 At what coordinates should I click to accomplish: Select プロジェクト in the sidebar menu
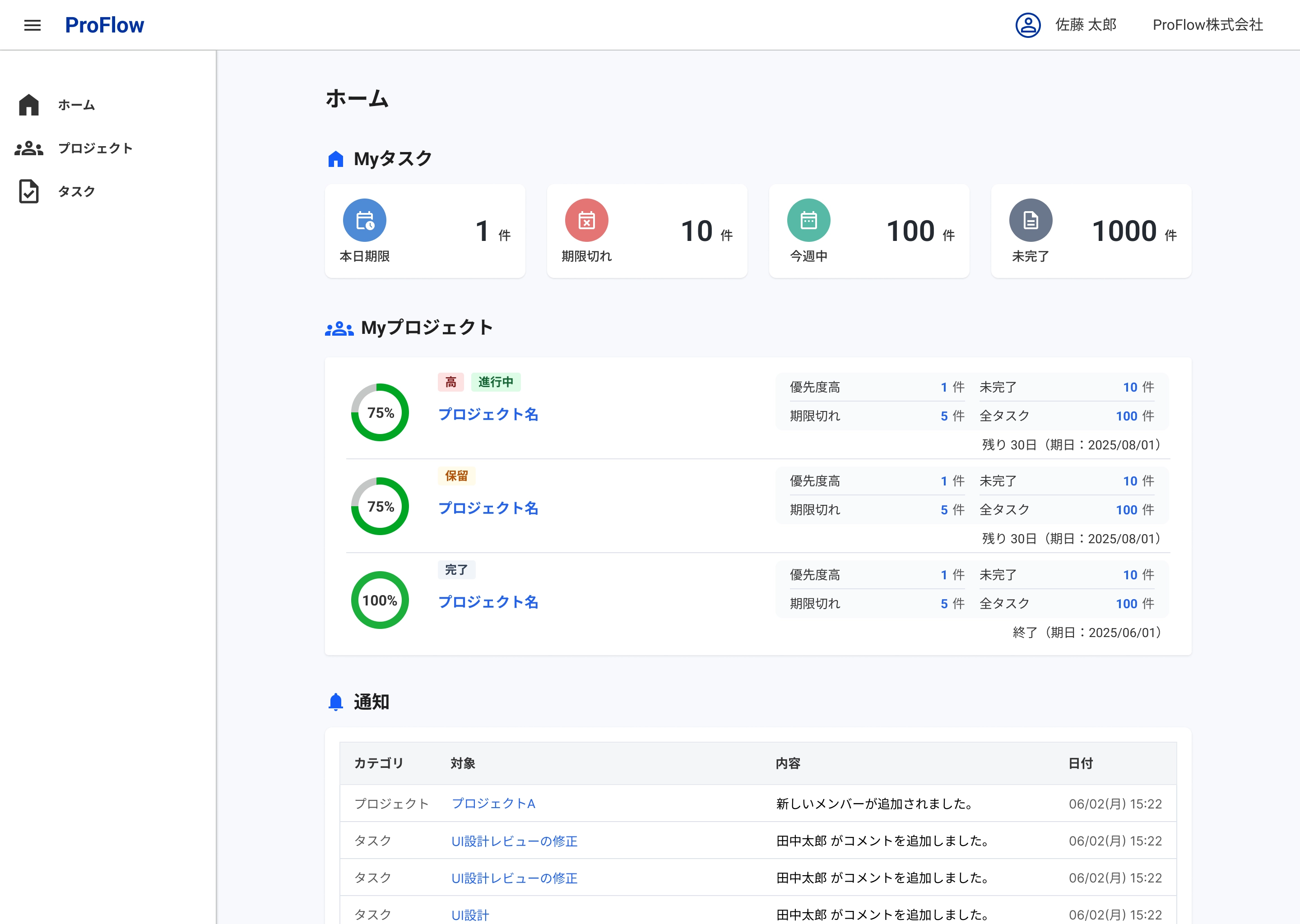[95, 148]
